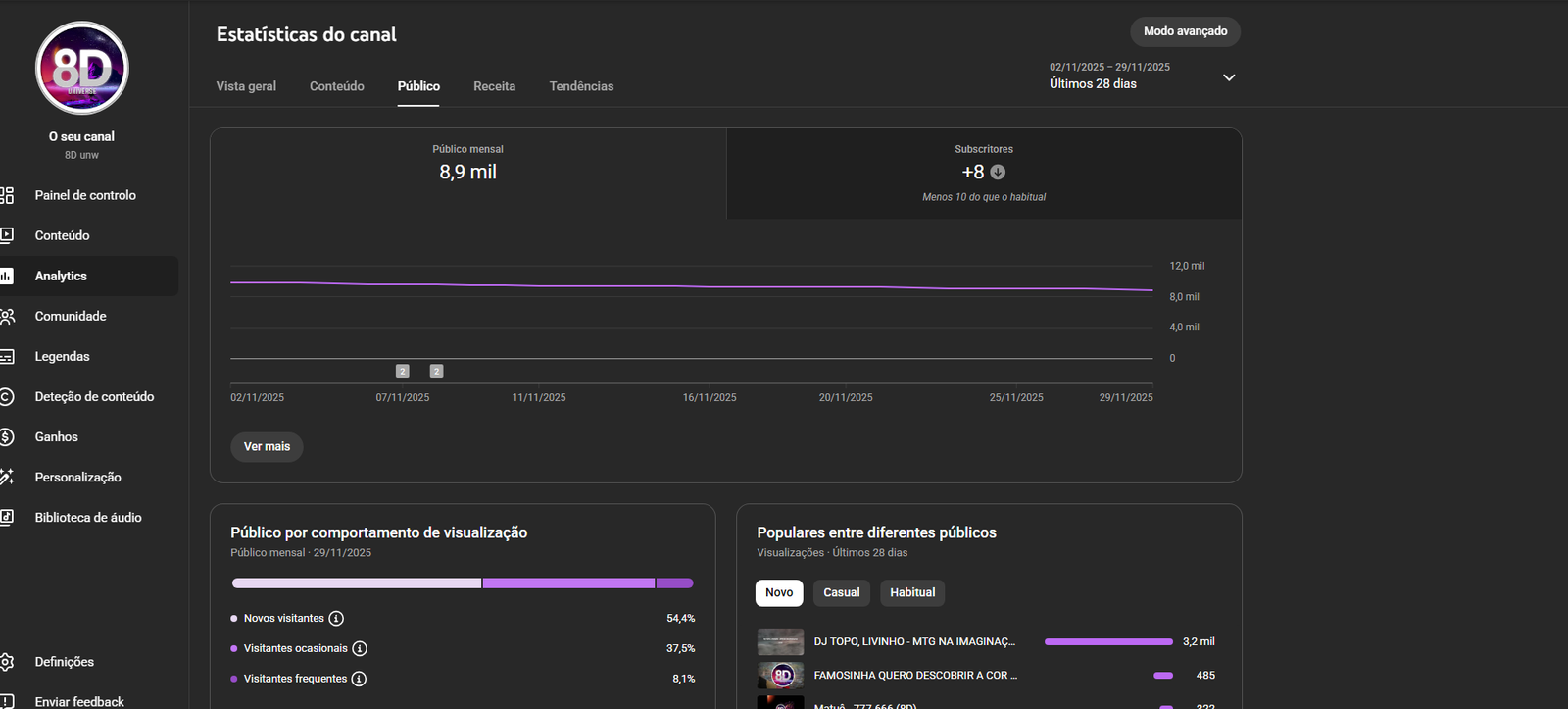Viewport: 1568px width, 709px height.
Task: Click the Painel de controlo dashboard icon
Action: pos(7,195)
